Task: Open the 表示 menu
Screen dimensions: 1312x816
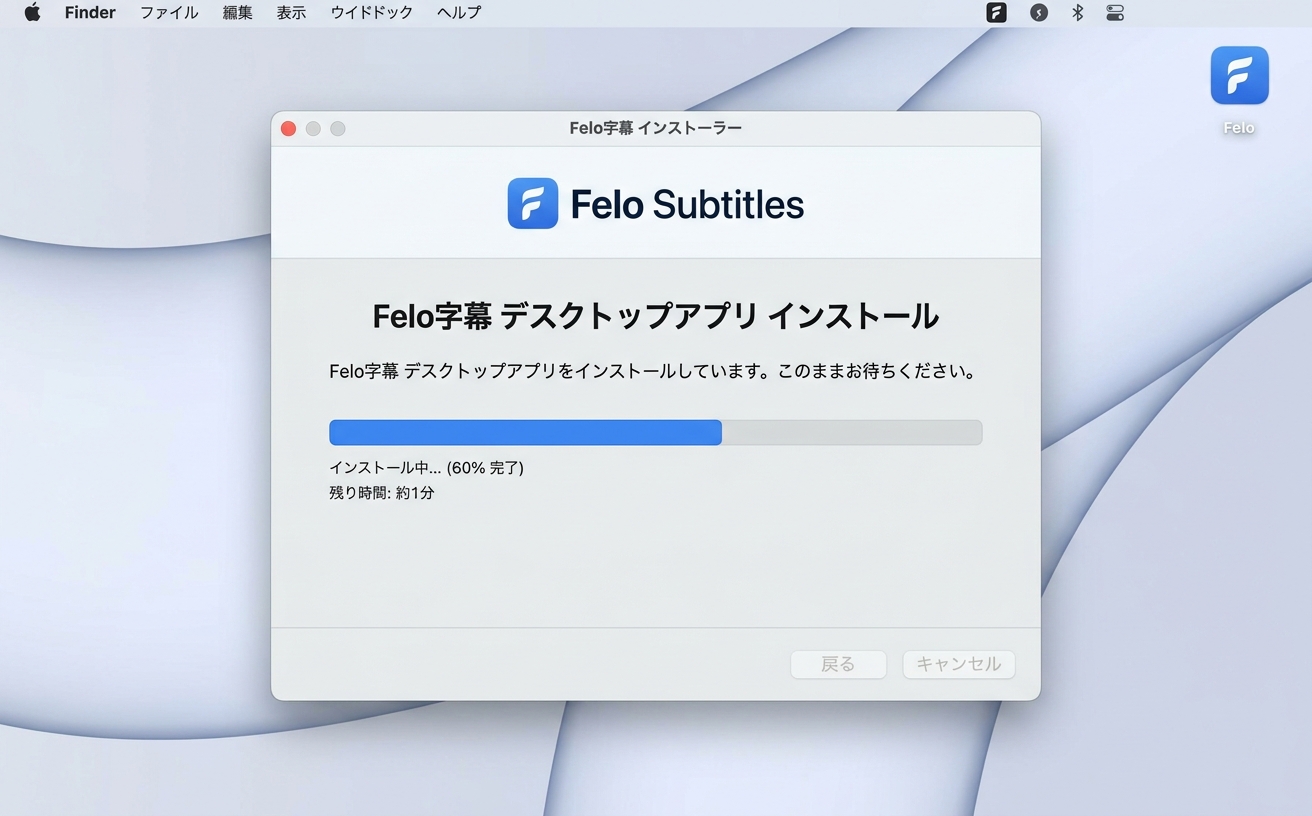Action: (291, 13)
